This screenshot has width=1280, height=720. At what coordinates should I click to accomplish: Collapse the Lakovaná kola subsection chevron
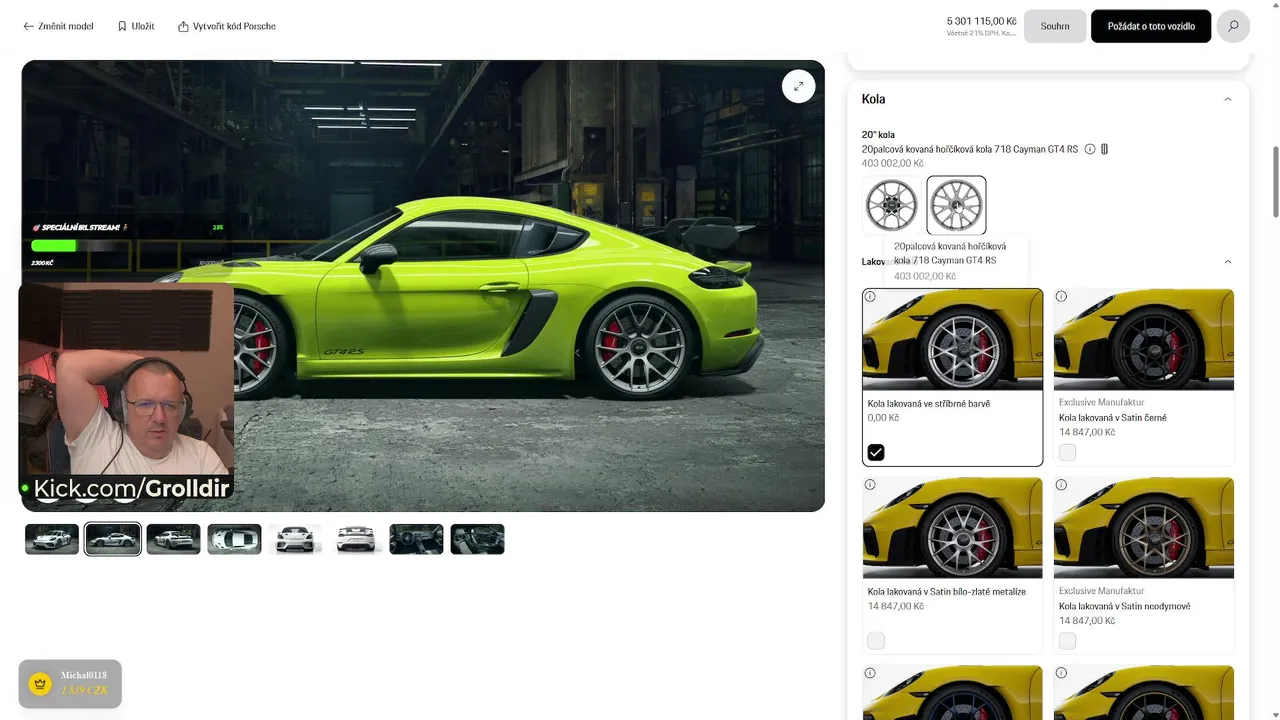pos(1228,262)
